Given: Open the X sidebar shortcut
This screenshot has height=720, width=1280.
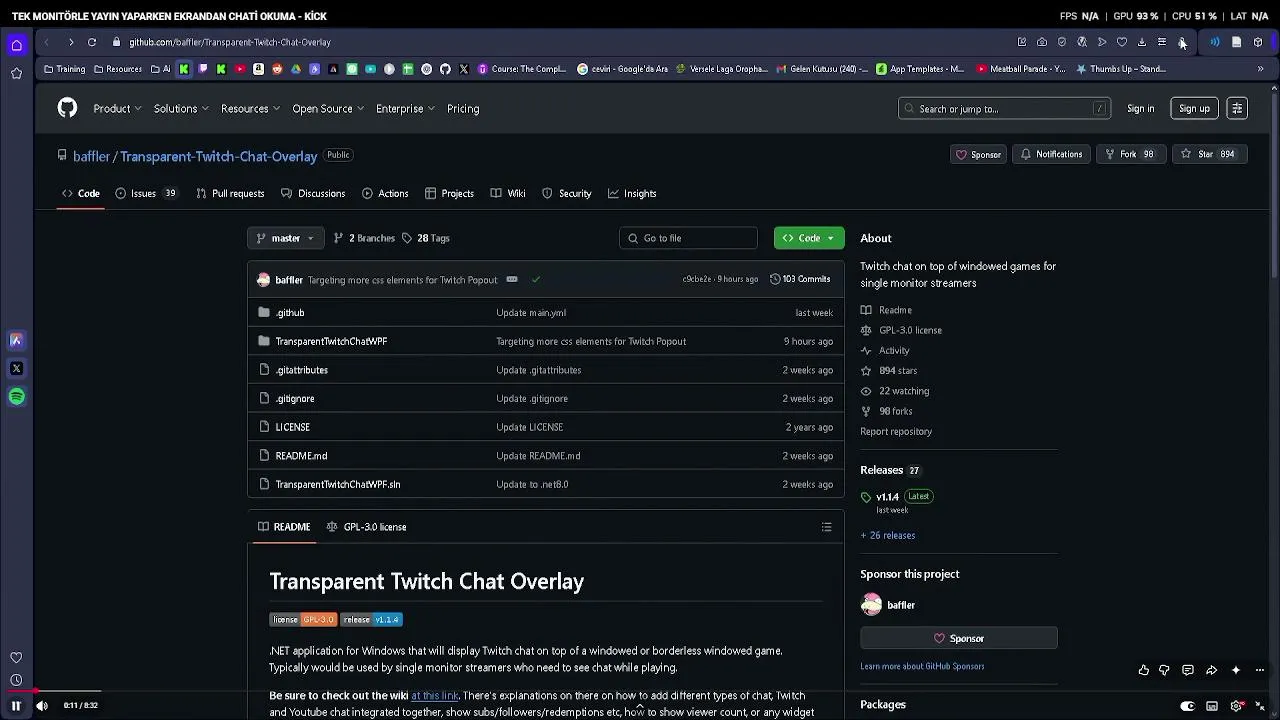Looking at the screenshot, I should 16,368.
